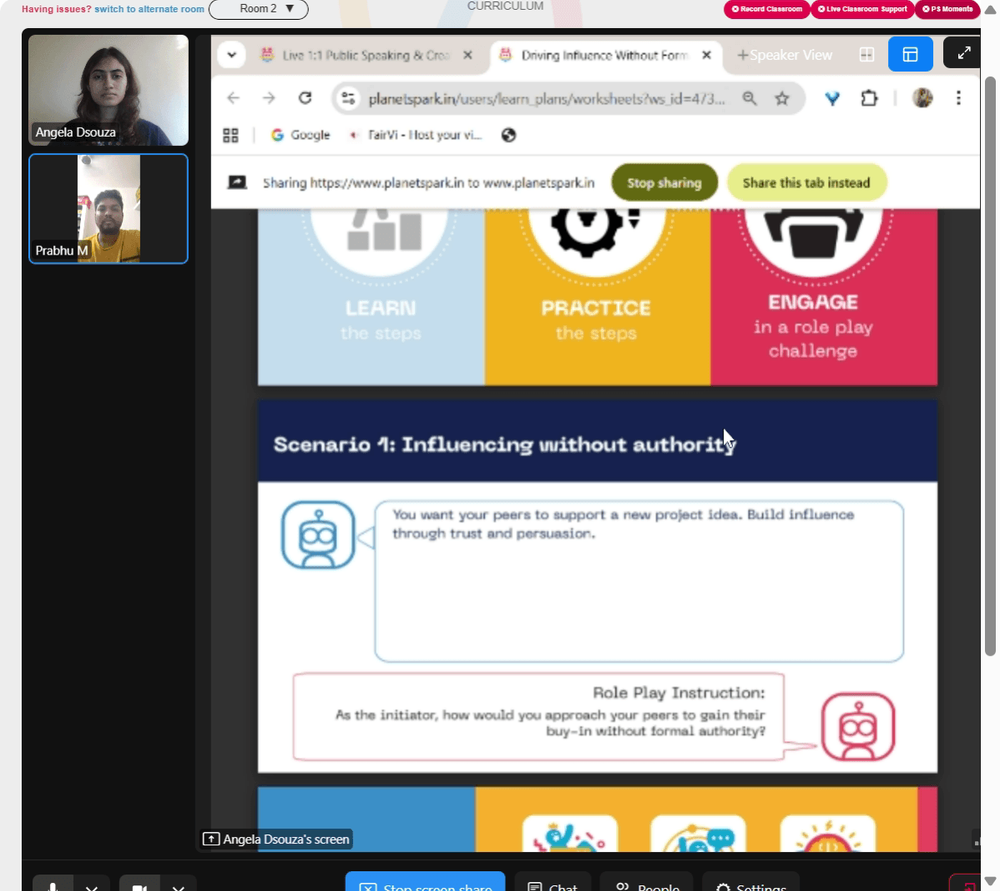Toggle the microphone mute button
The image size is (1000, 891).
coord(53,885)
